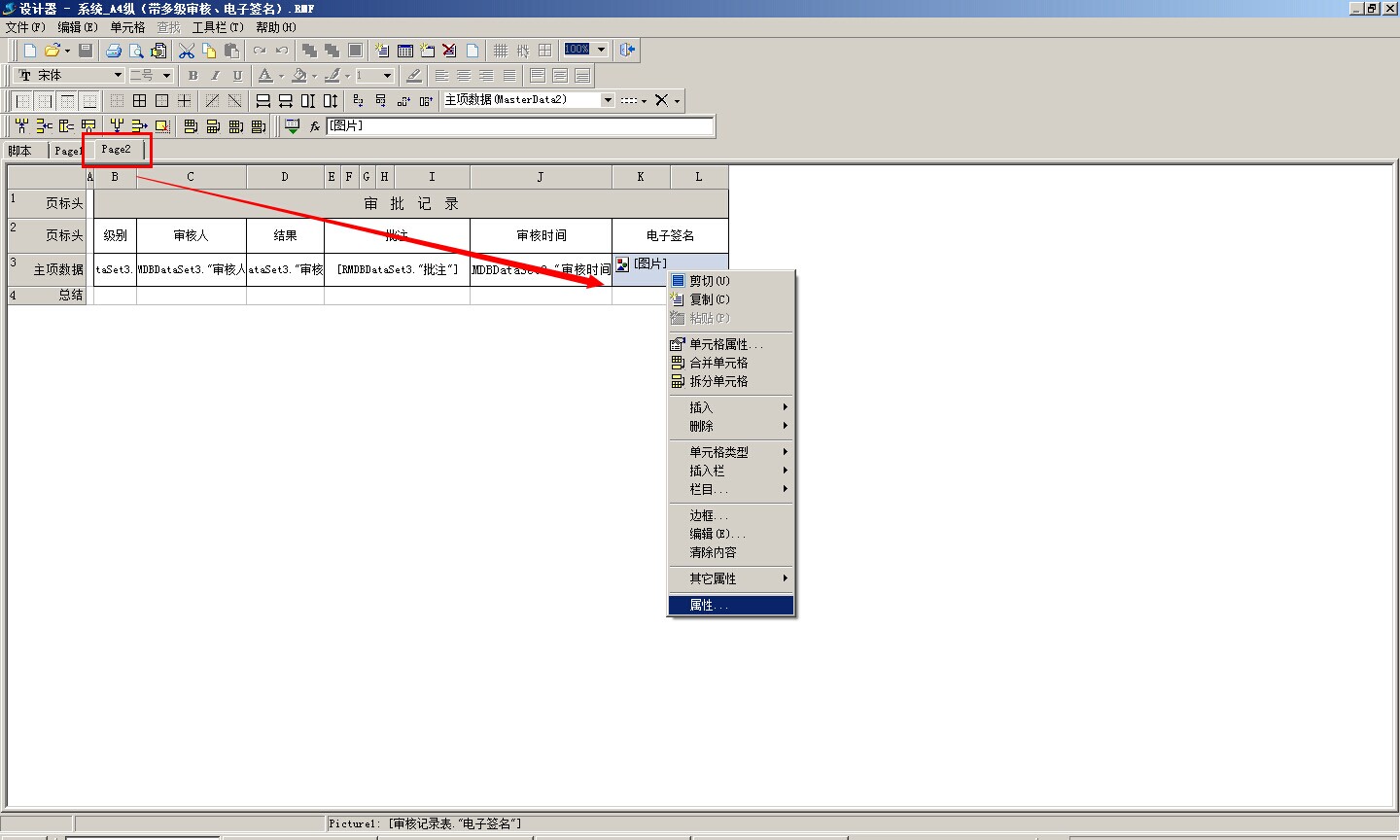Open the font color picker arrow
This screenshot has height=840, width=1400.
coord(281,76)
